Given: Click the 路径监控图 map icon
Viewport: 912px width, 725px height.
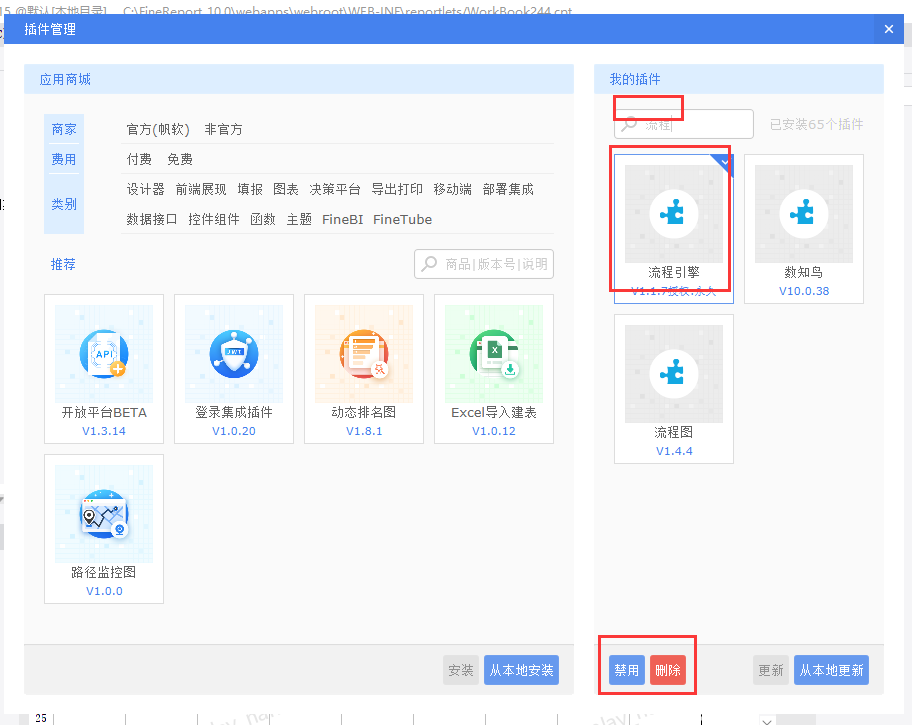Looking at the screenshot, I should point(104,514).
